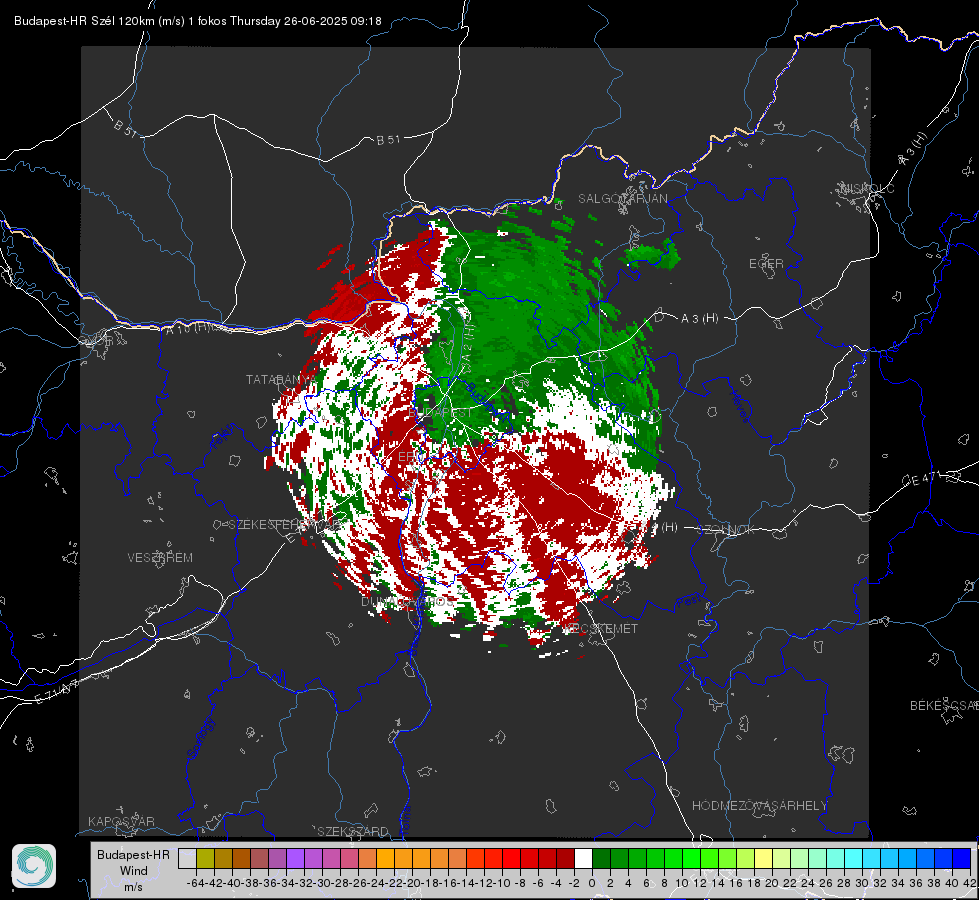Click the EGER city label
The height and width of the screenshot is (900, 979).
[x=766, y=264]
